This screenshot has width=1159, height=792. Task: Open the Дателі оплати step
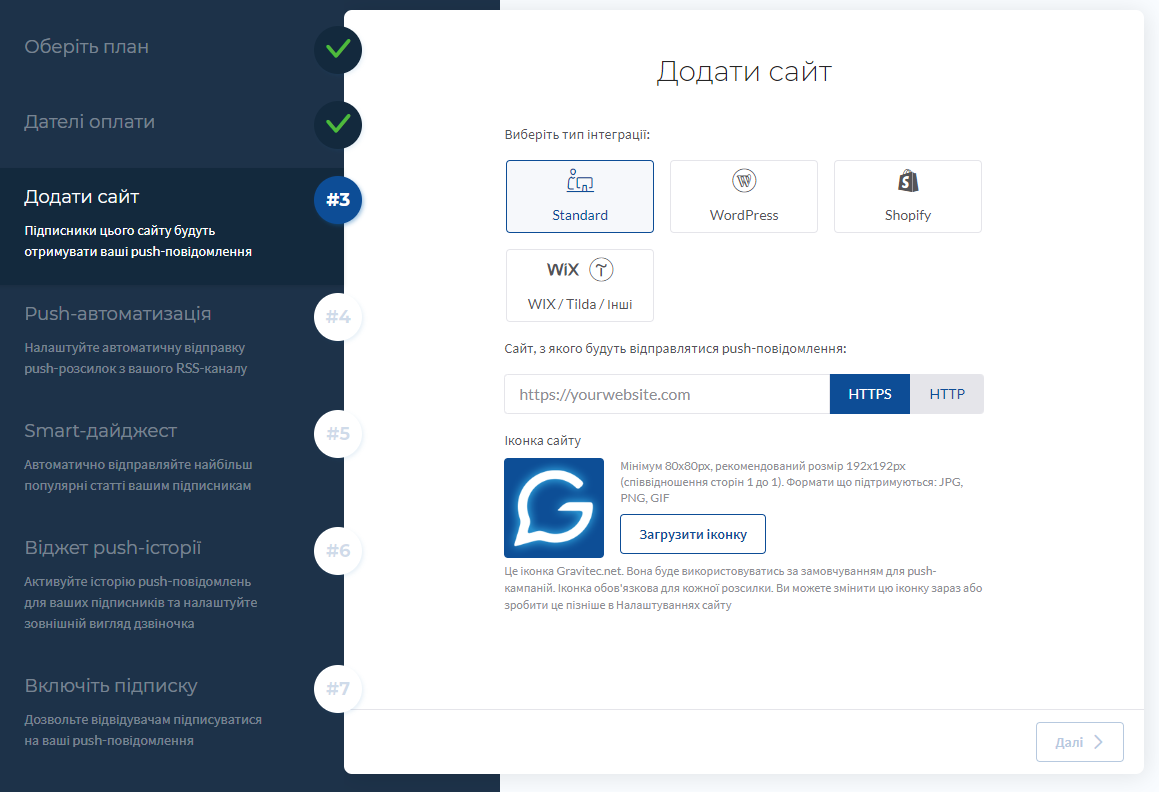click(89, 122)
